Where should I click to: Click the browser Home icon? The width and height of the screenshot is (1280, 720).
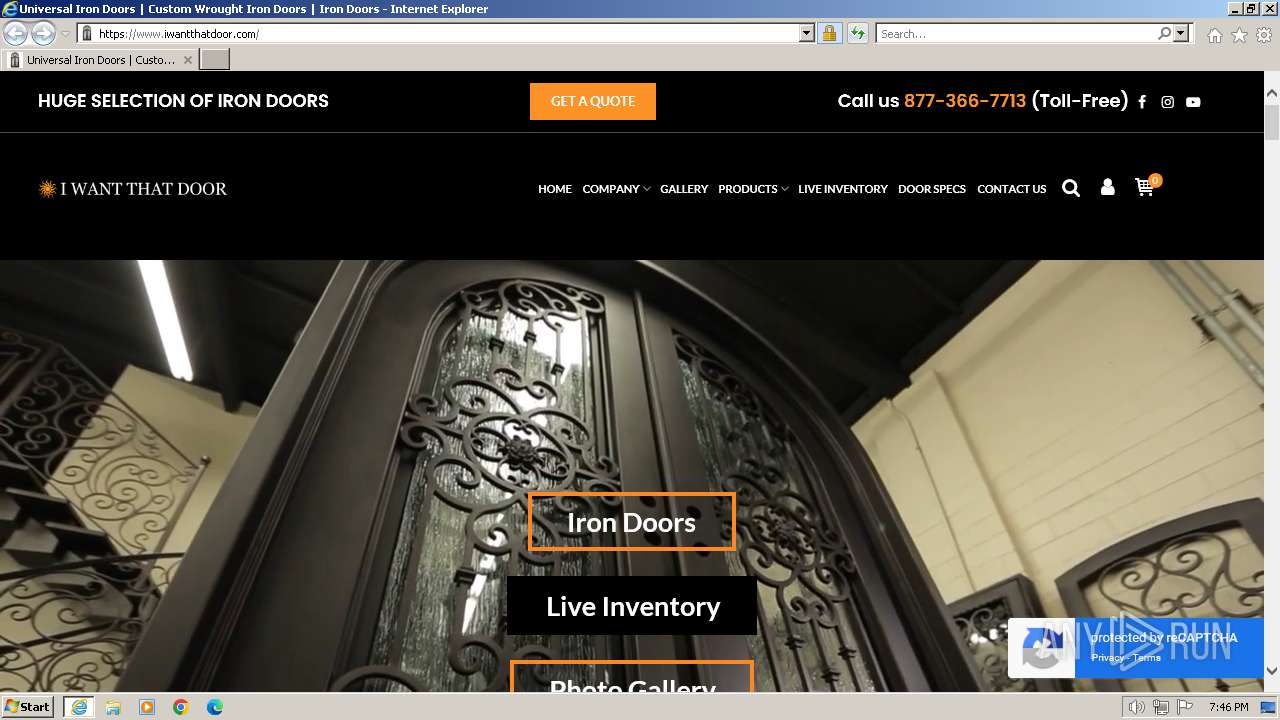[x=1214, y=35]
